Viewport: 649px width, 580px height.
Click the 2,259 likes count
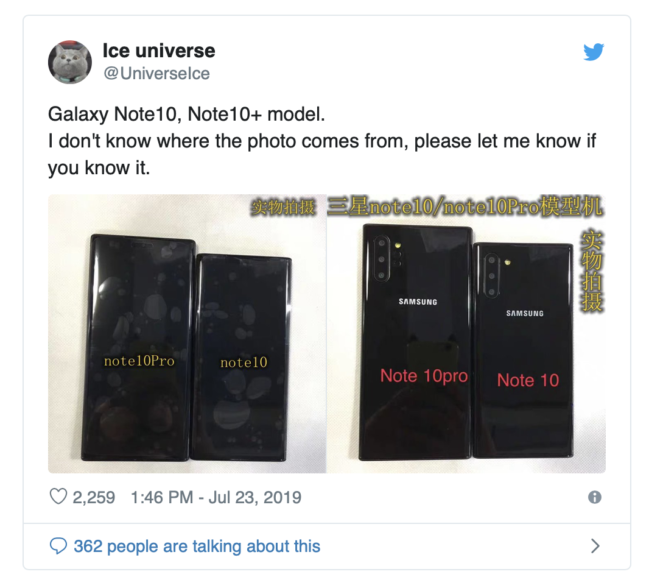(94, 497)
